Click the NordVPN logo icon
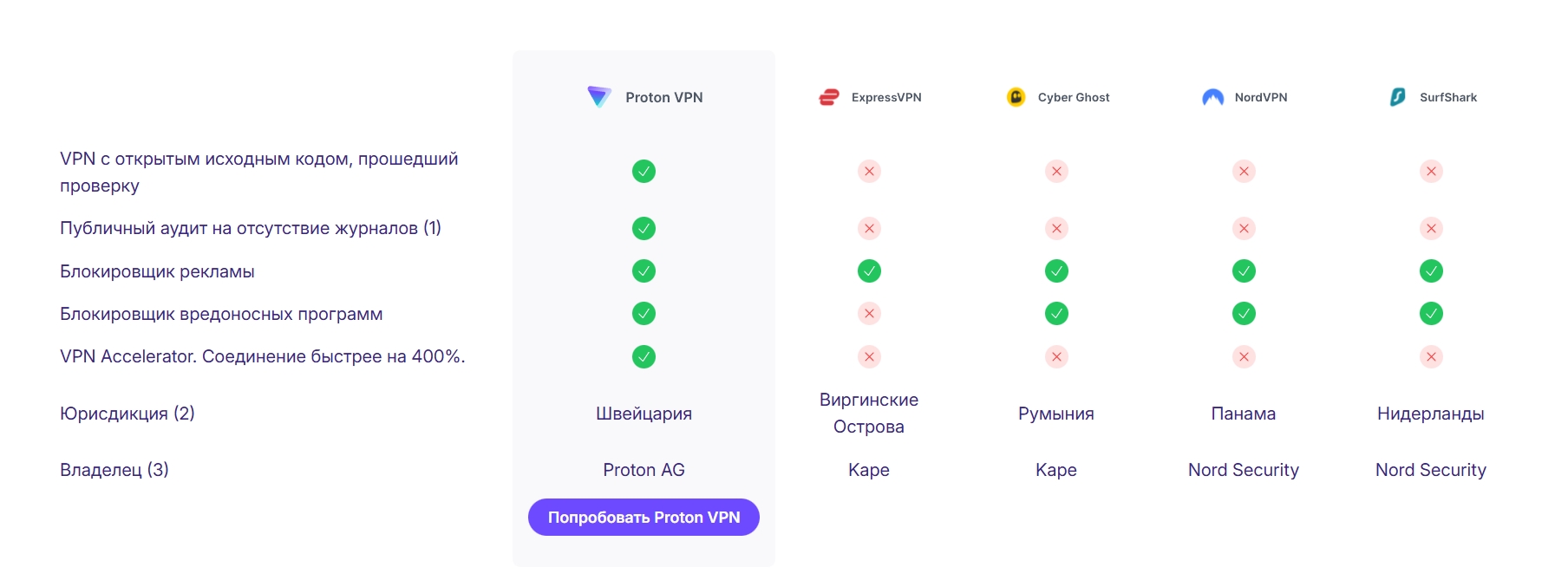1568x580 pixels. click(x=1212, y=96)
